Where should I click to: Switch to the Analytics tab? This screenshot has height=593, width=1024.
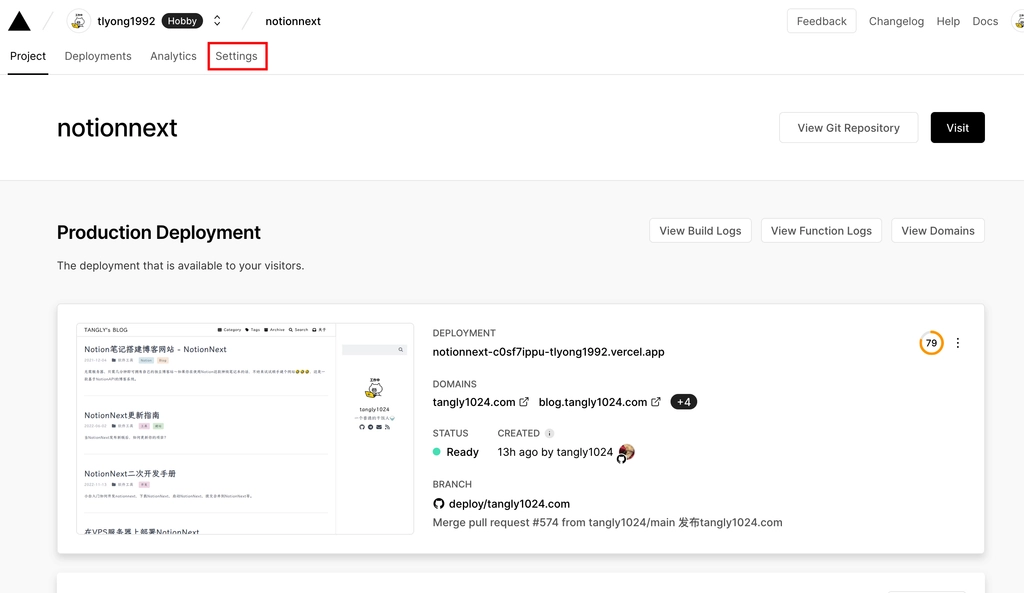[173, 56]
